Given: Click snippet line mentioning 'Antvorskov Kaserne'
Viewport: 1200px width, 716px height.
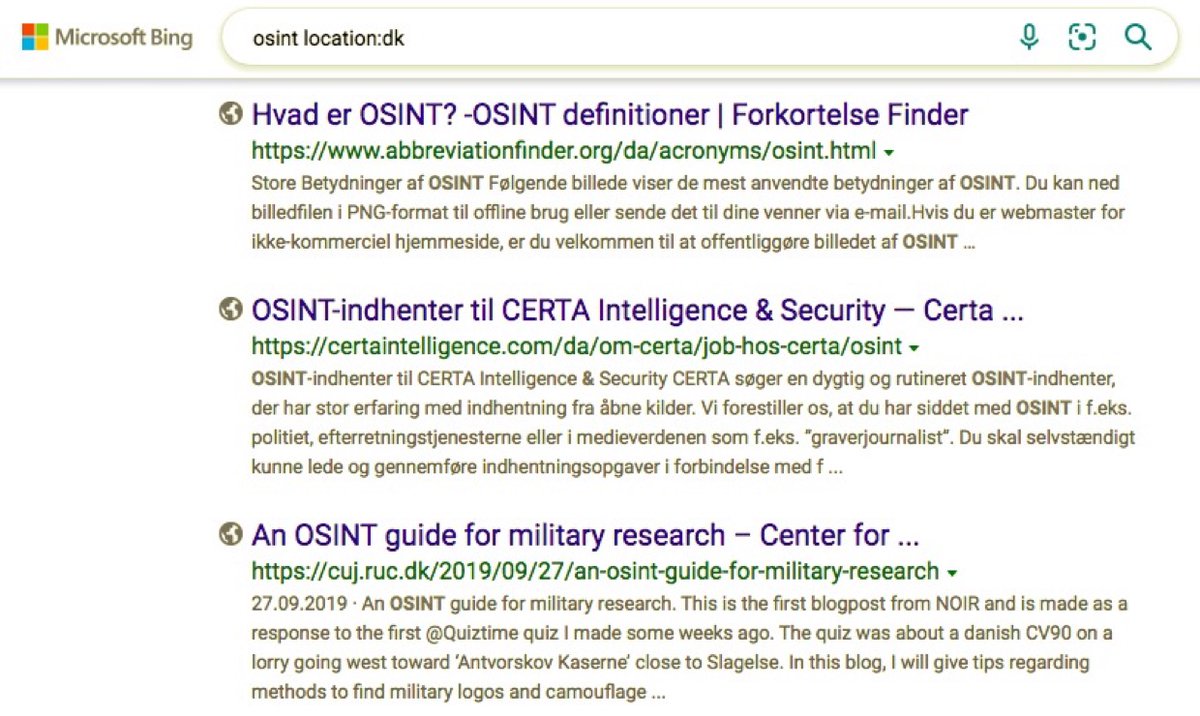Looking at the screenshot, I should [x=671, y=663].
